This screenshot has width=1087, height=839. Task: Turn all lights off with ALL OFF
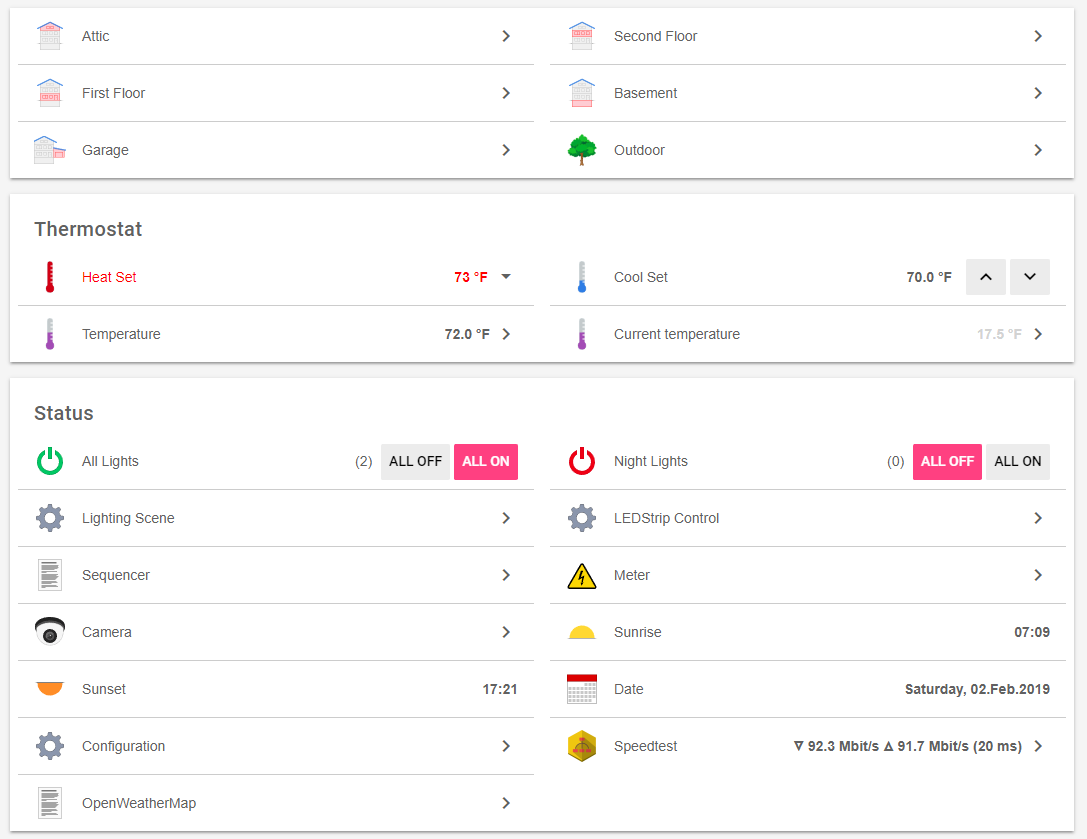pyautogui.click(x=415, y=462)
